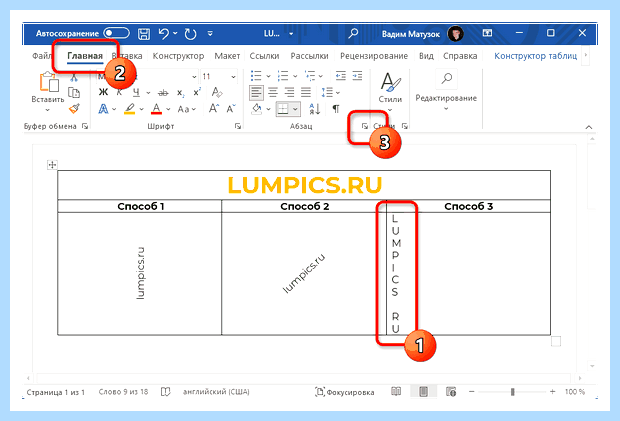
Task: Open the Макет tab
Action: (227, 56)
